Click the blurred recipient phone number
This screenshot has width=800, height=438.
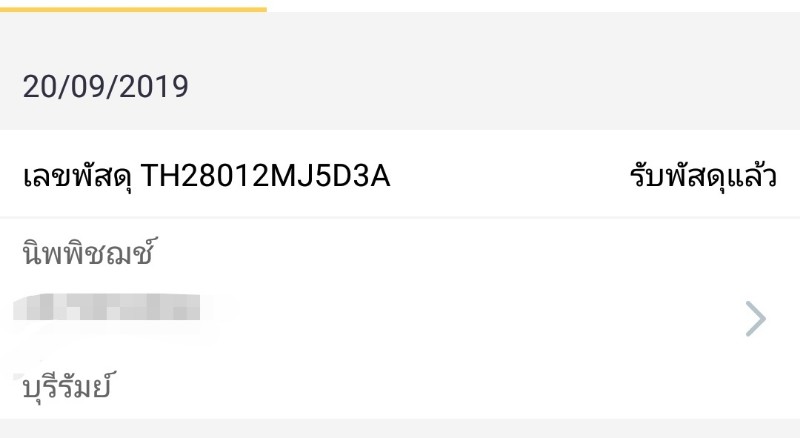pos(108,308)
